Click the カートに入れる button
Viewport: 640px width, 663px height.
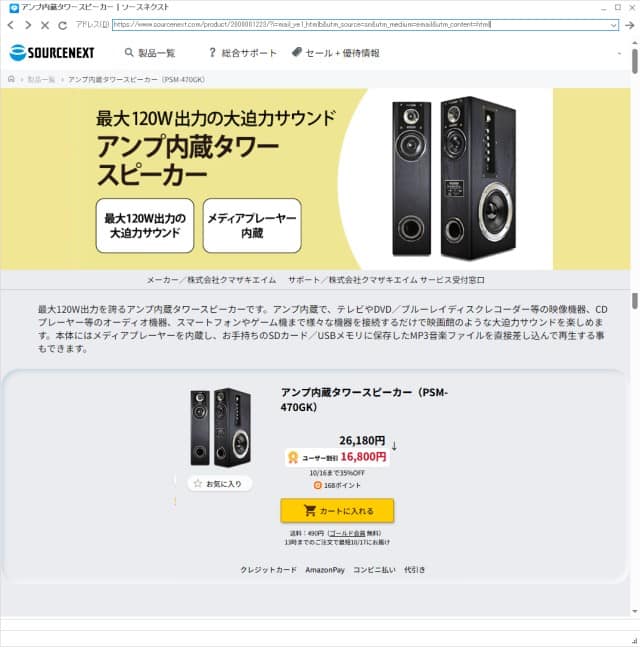point(337,511)
